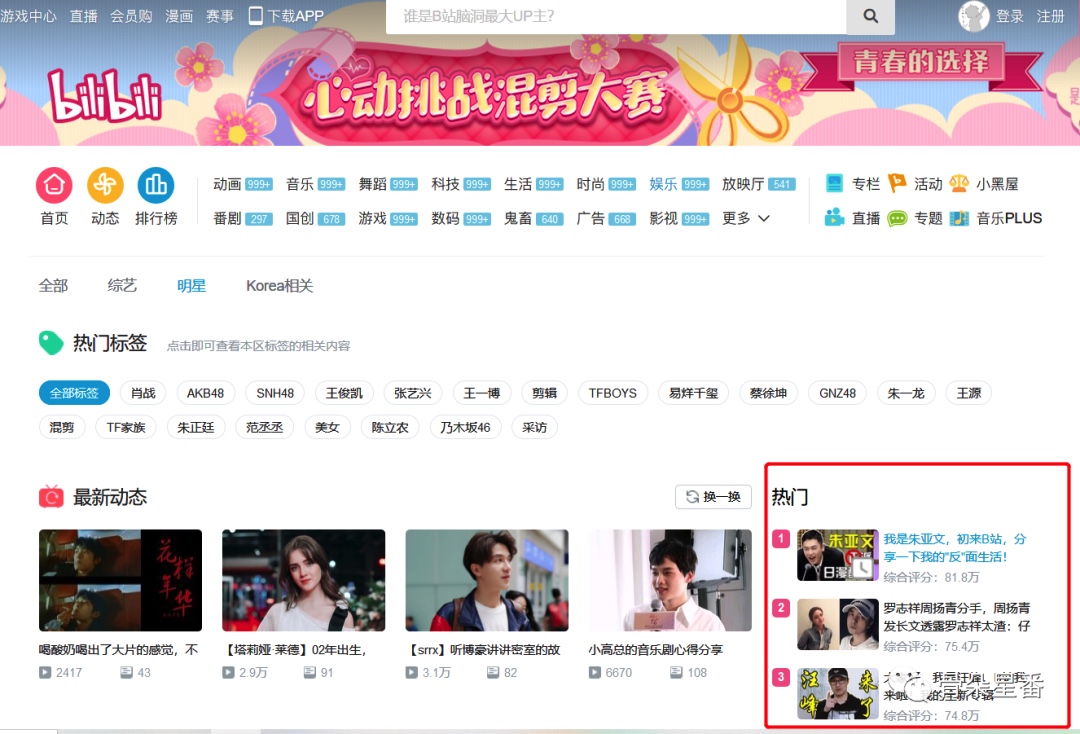
Task: Select the 全部标签 tag filter
Action: (x=74, y=393)
